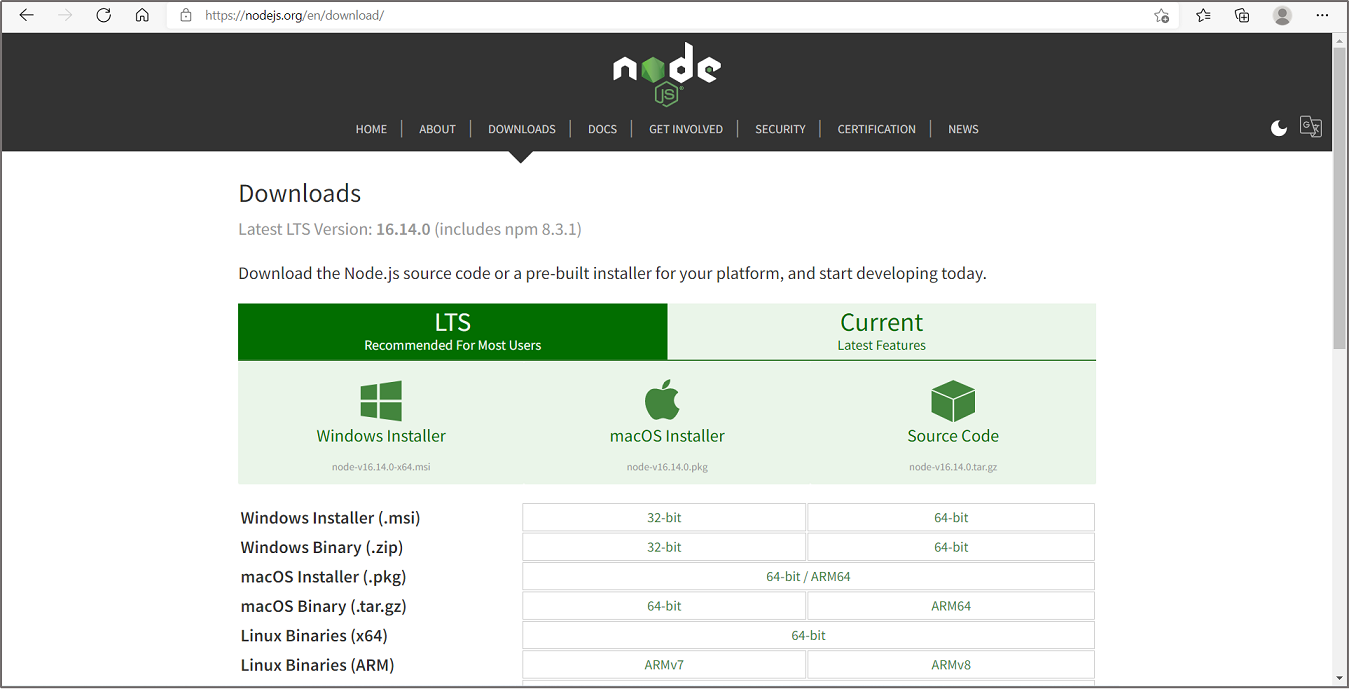The width and height of the screenshot is (1349, 689).
Task: Download Windows Installer (.msi) 32-bit
Action: [x=664, y=518]
